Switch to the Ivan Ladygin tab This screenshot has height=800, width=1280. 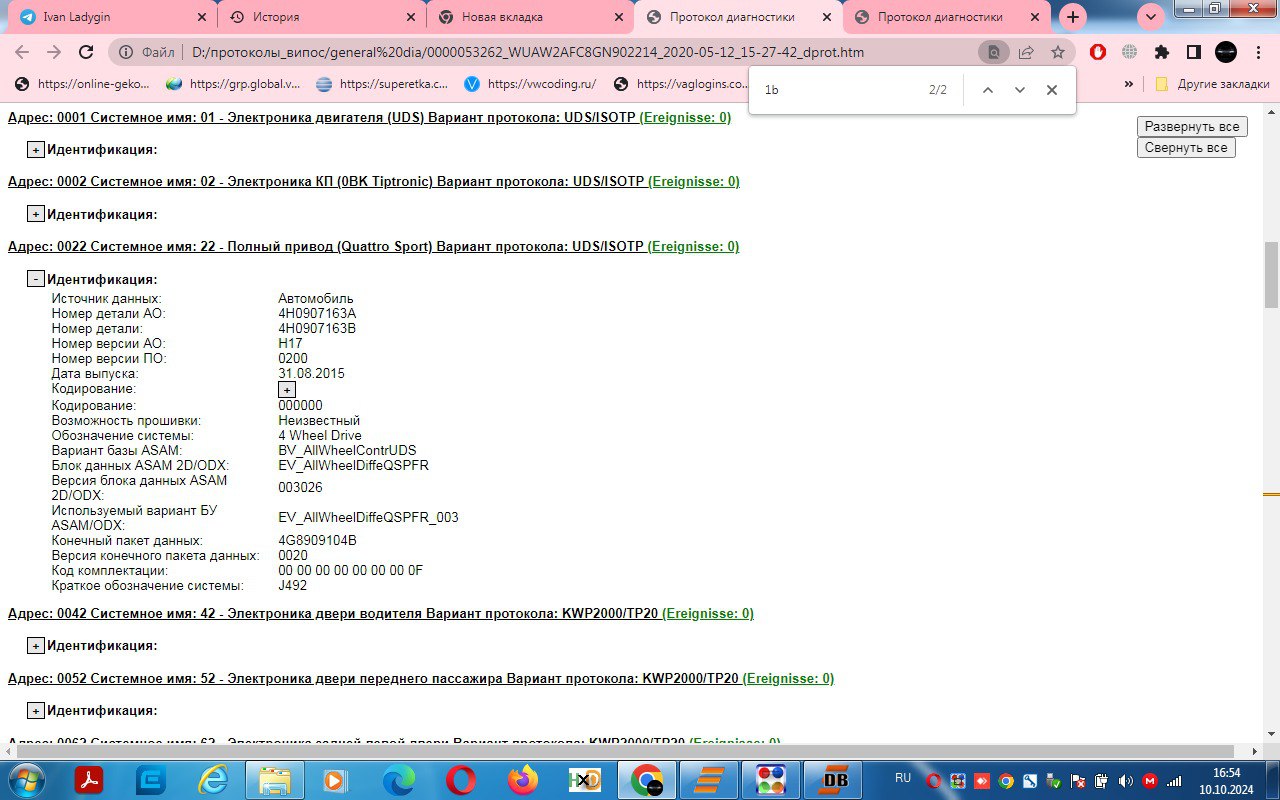(x=110, y=17)
